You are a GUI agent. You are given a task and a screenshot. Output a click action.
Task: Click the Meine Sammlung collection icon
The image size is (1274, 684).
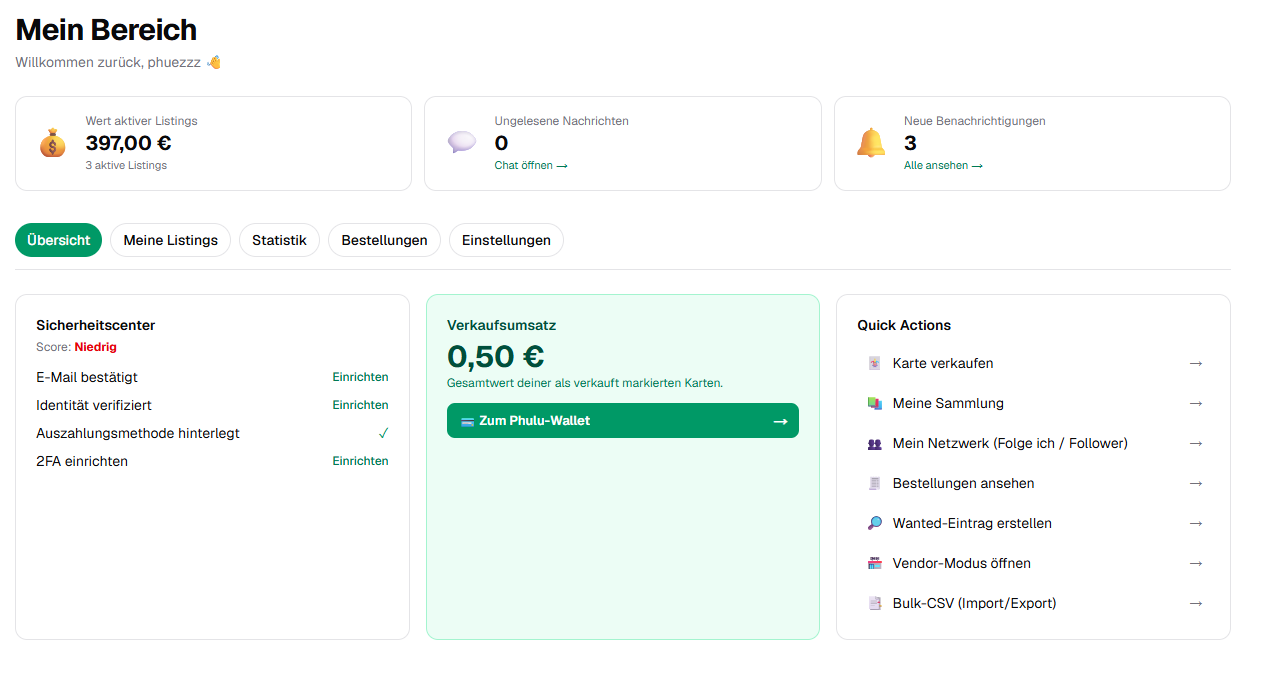(x=875, y=403)
